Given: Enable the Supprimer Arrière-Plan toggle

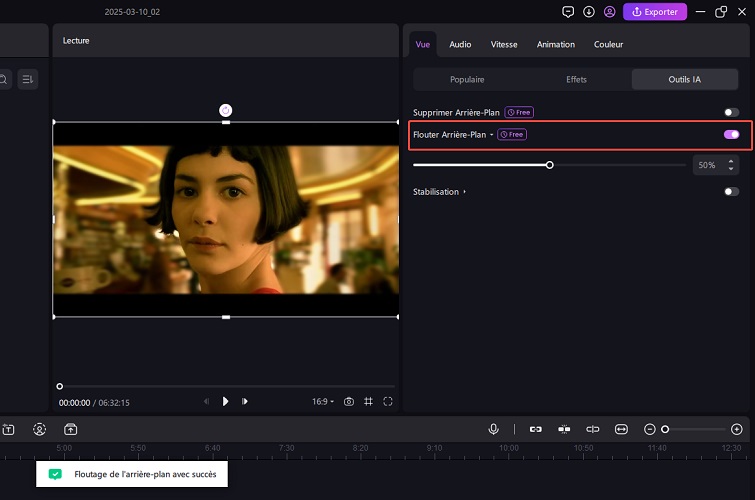Looking at the screenshot, I should point(731,112).
